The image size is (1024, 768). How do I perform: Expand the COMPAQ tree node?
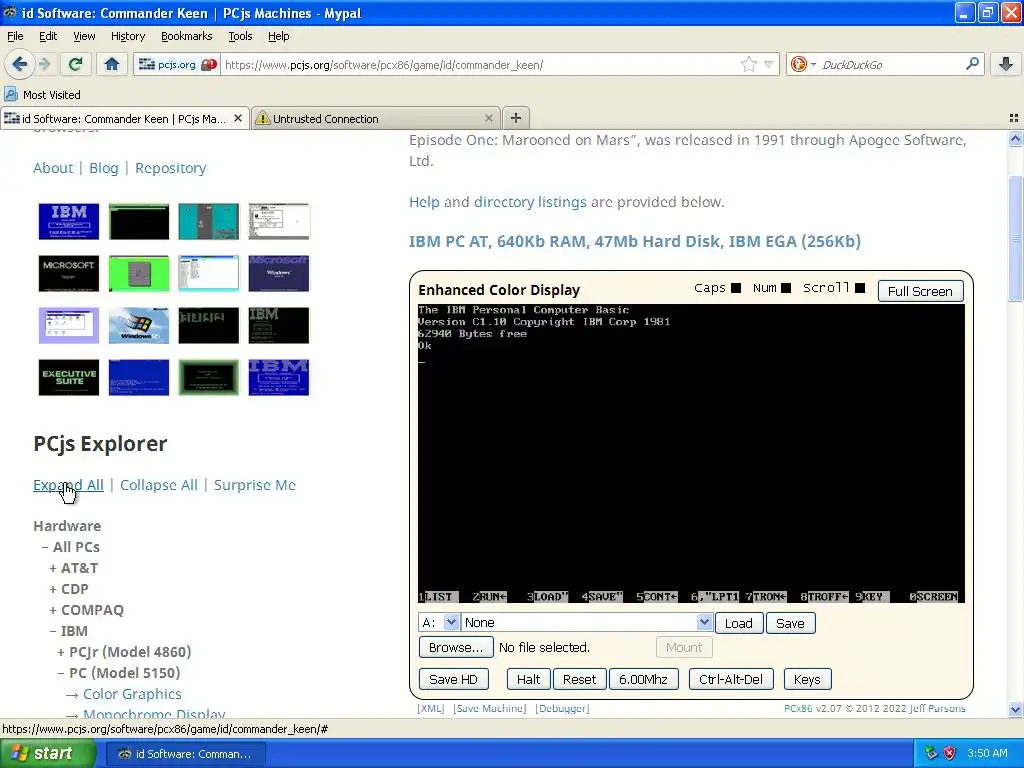pyautogui.click(x=53, y=610)
